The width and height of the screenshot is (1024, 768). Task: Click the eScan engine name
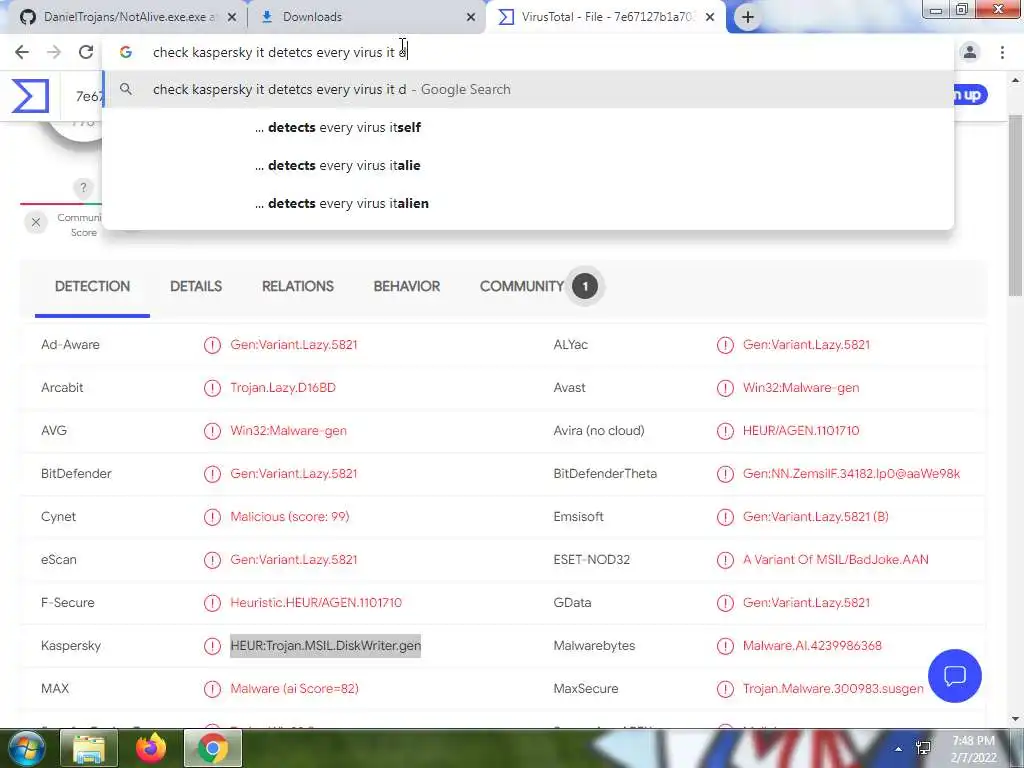coord(58,560)
